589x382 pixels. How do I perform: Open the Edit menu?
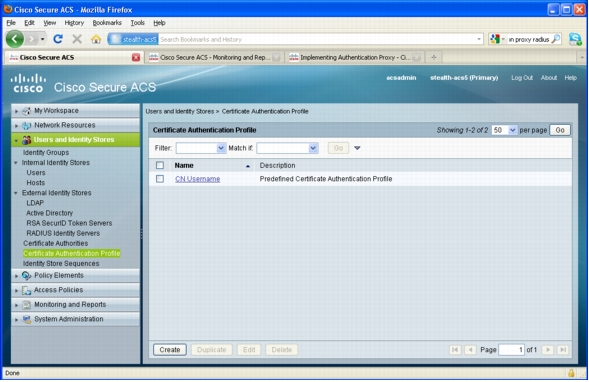29,23
